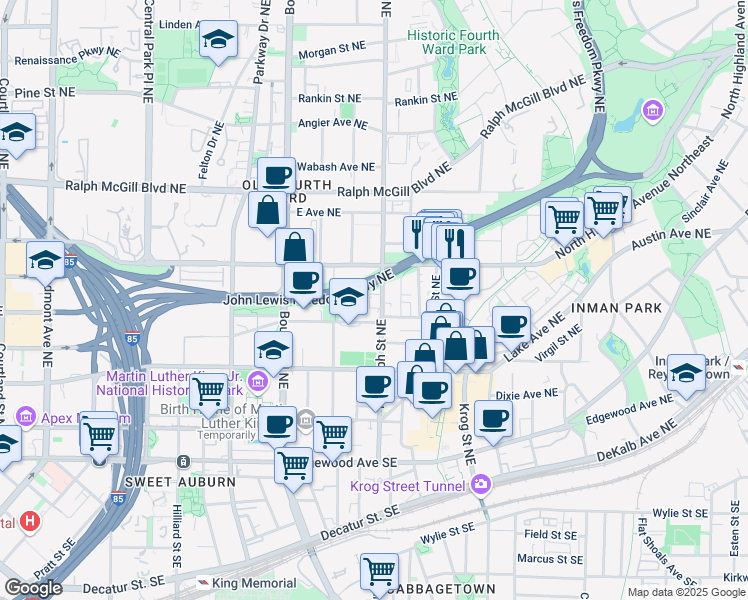
Task: Click the shopping bag marker below E Ave NE bag
Action: point(295,248)
